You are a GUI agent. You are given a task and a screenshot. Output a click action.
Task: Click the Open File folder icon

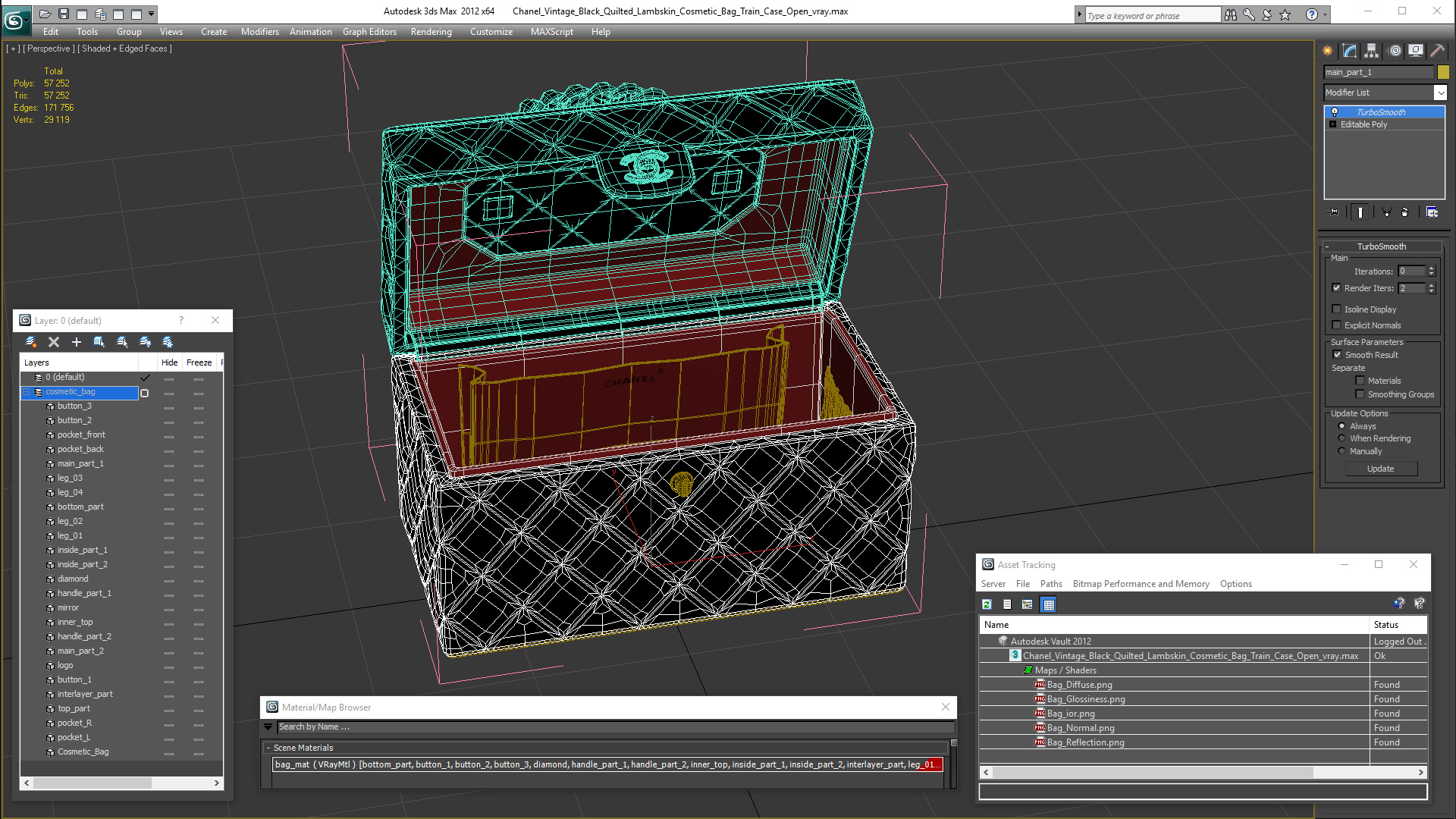coord(45,14)
